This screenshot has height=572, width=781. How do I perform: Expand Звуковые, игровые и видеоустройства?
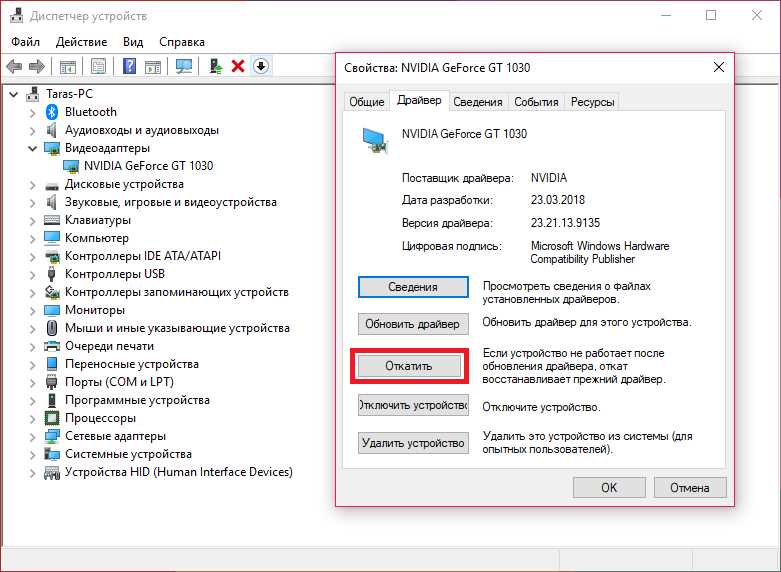coord(33,203)
